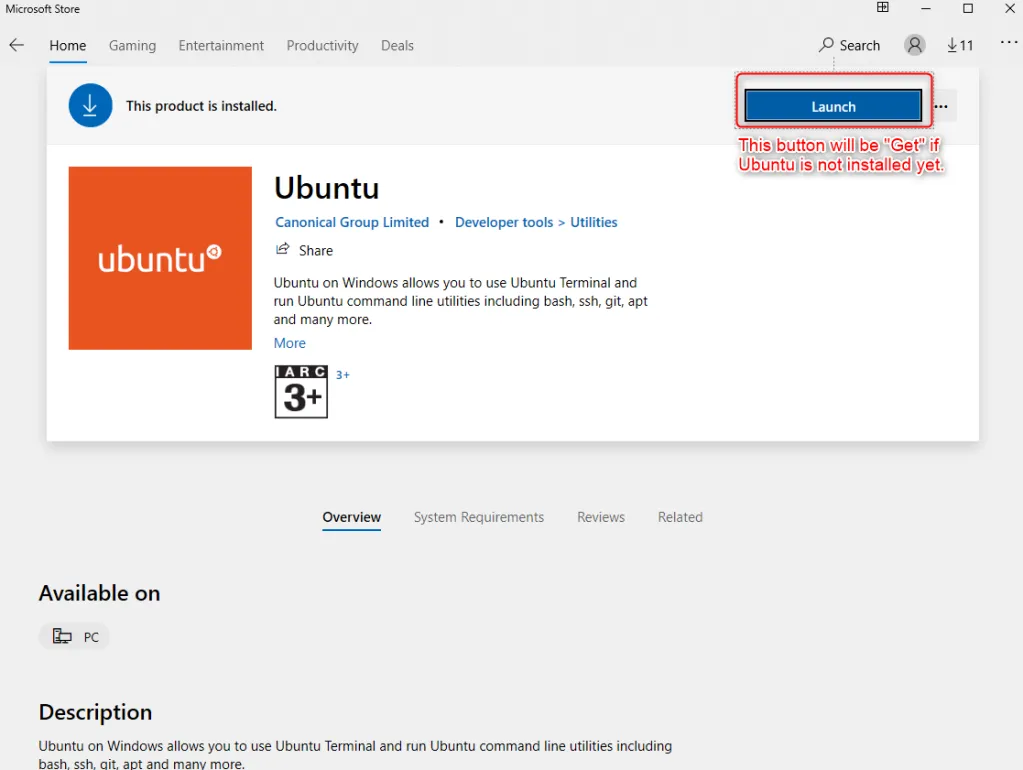Screen dimensions: 1023x770
Task: Go back using the back arrow
Action: pos(16,45)
